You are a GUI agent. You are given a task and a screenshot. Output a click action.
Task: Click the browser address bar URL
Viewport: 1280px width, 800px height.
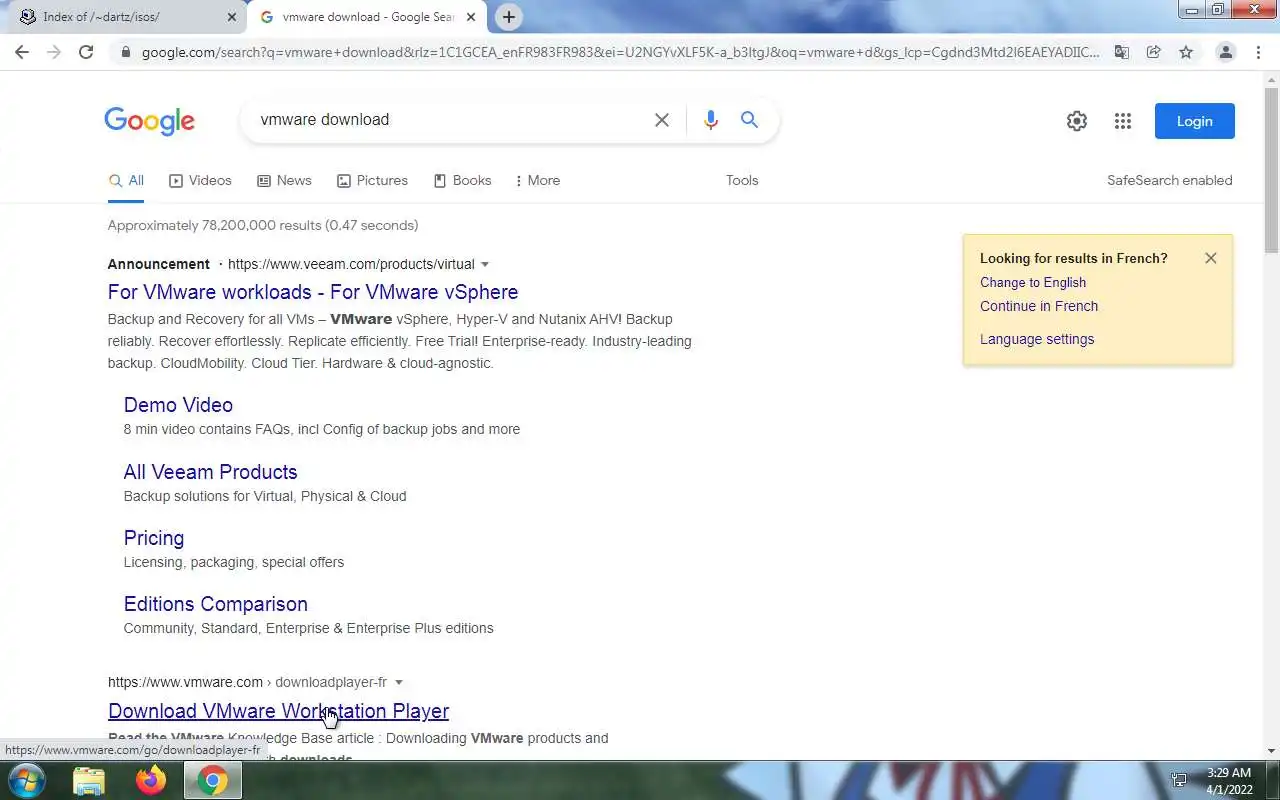click(x=620, y=52)
